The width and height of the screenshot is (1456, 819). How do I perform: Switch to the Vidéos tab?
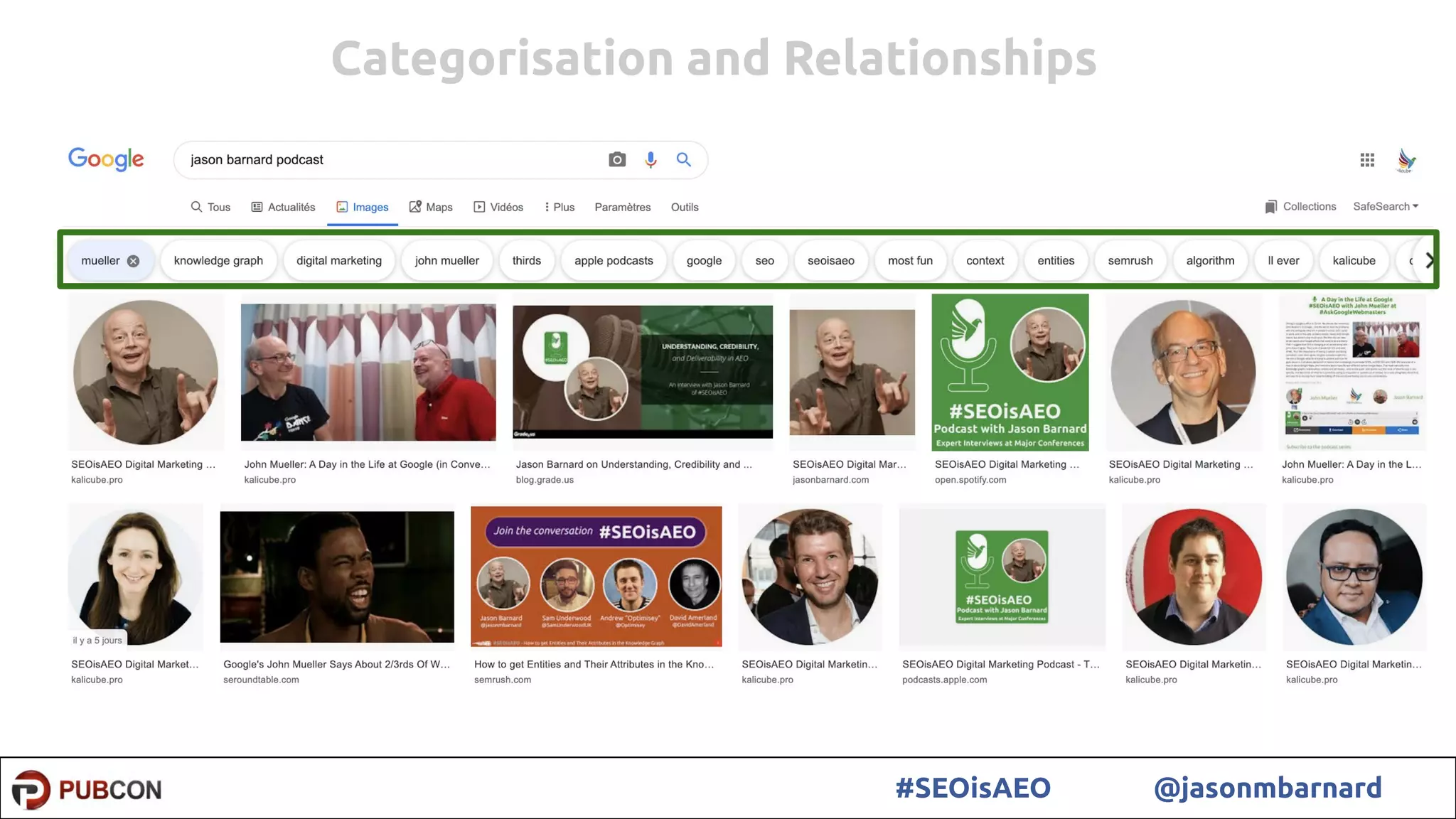[x=498, y=207]
